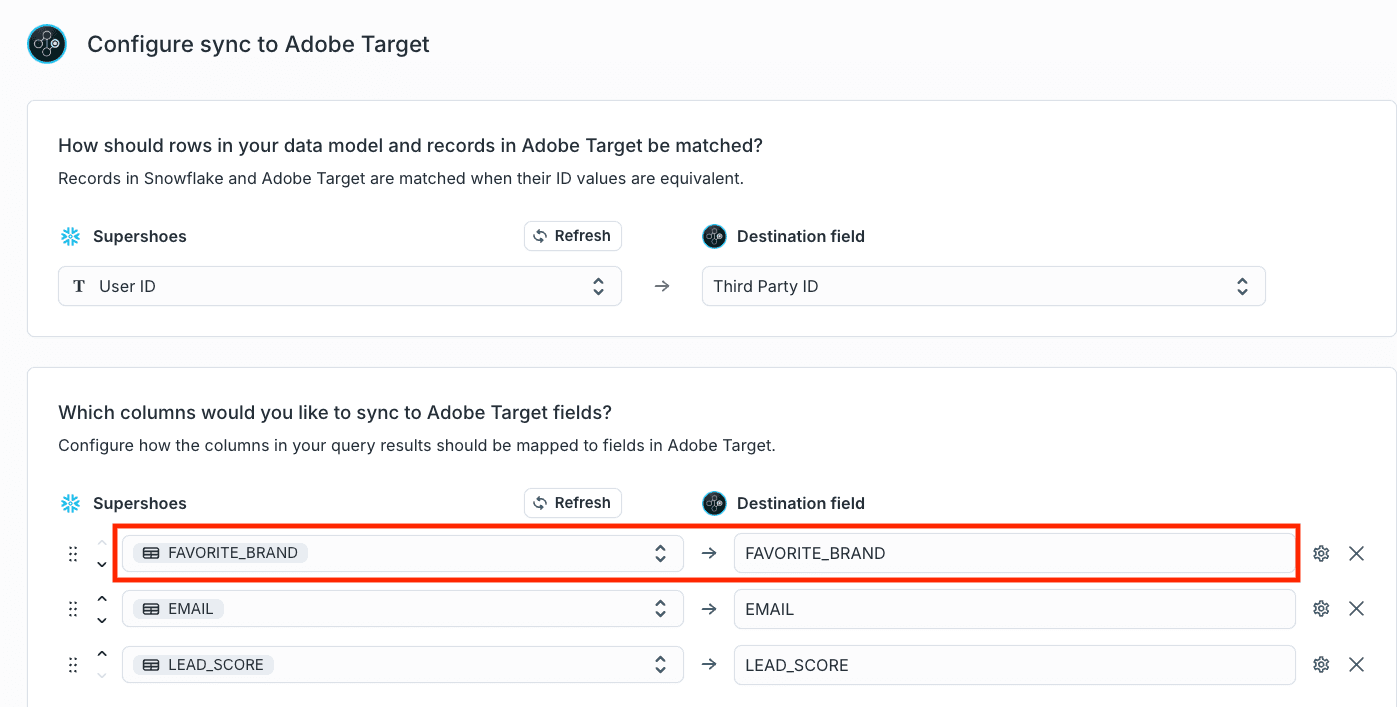Open the User ID source dropdown
Image resolution: width=1397 pixels, height=707 pixels.
click(x=340, y=286)
